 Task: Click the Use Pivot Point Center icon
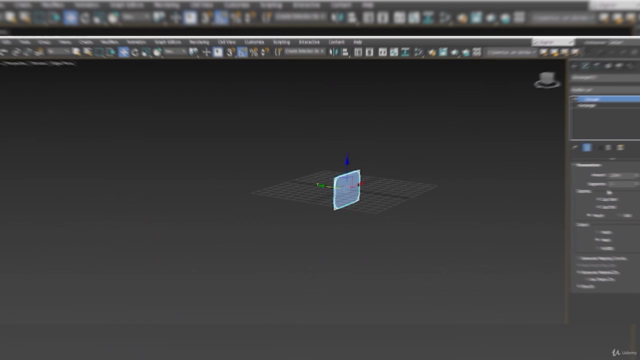tap(194, 52)
